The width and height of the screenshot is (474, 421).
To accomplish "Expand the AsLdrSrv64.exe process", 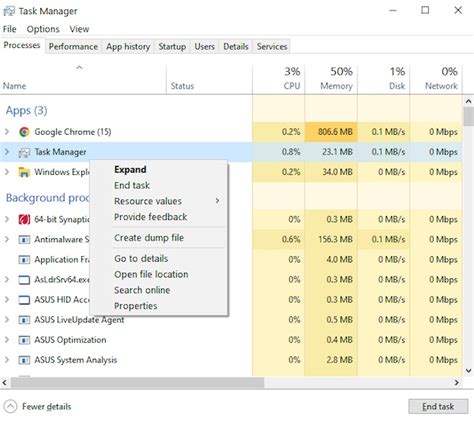I will click(7, 279).
